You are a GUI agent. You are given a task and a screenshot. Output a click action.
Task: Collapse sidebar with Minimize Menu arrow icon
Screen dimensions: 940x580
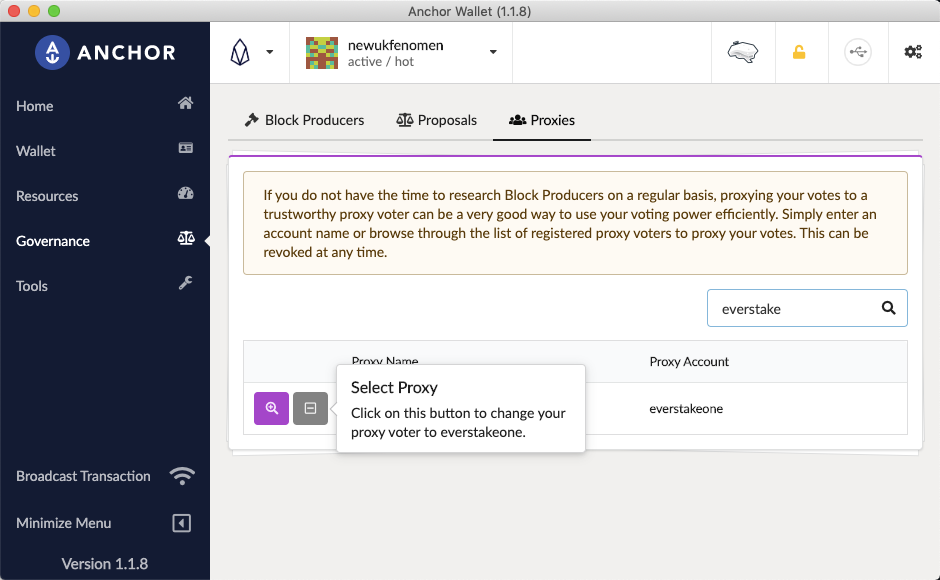pyautogui.click(x=182, y=523)
